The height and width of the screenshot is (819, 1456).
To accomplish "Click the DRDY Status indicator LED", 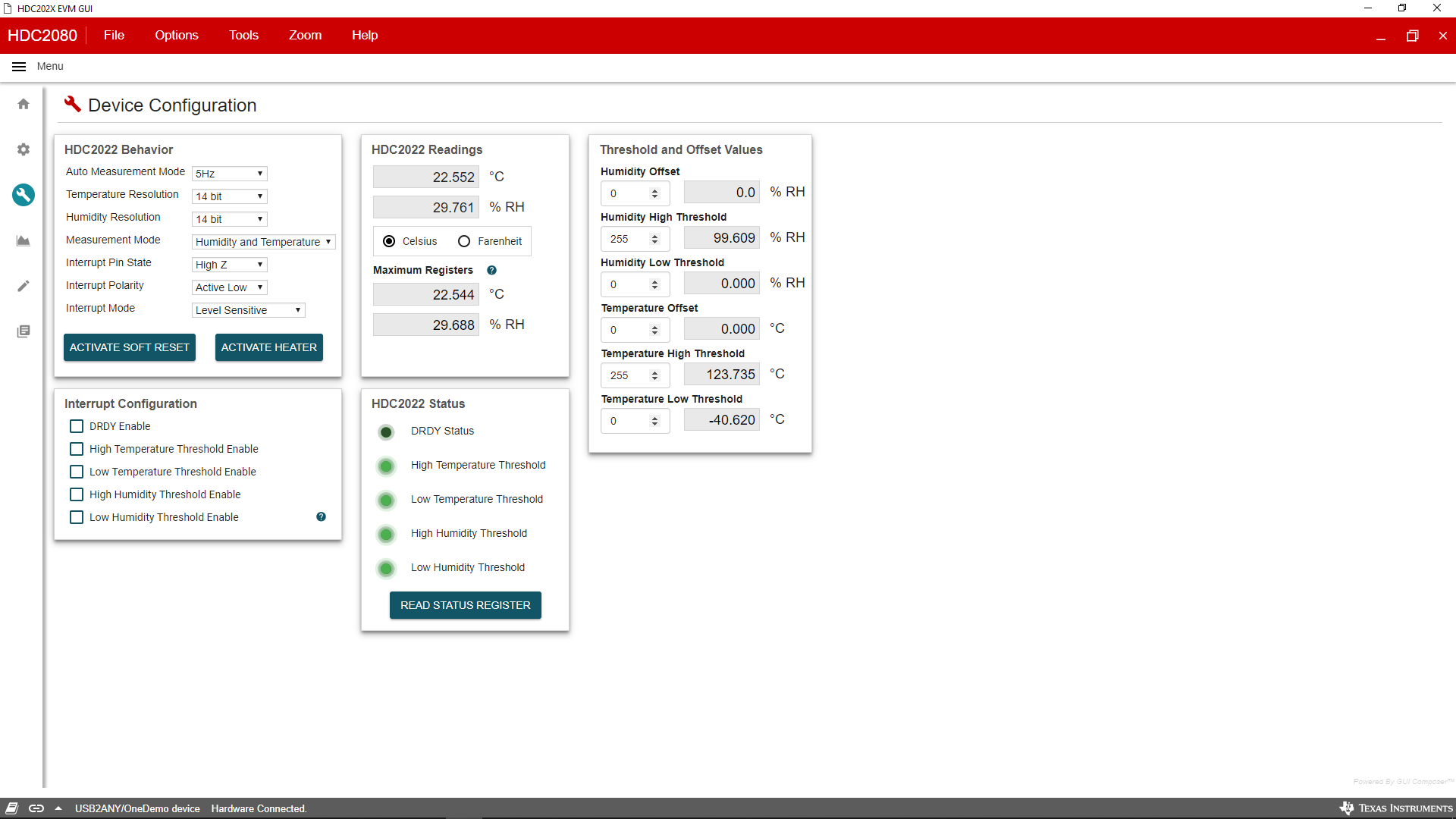I will 386,432.
